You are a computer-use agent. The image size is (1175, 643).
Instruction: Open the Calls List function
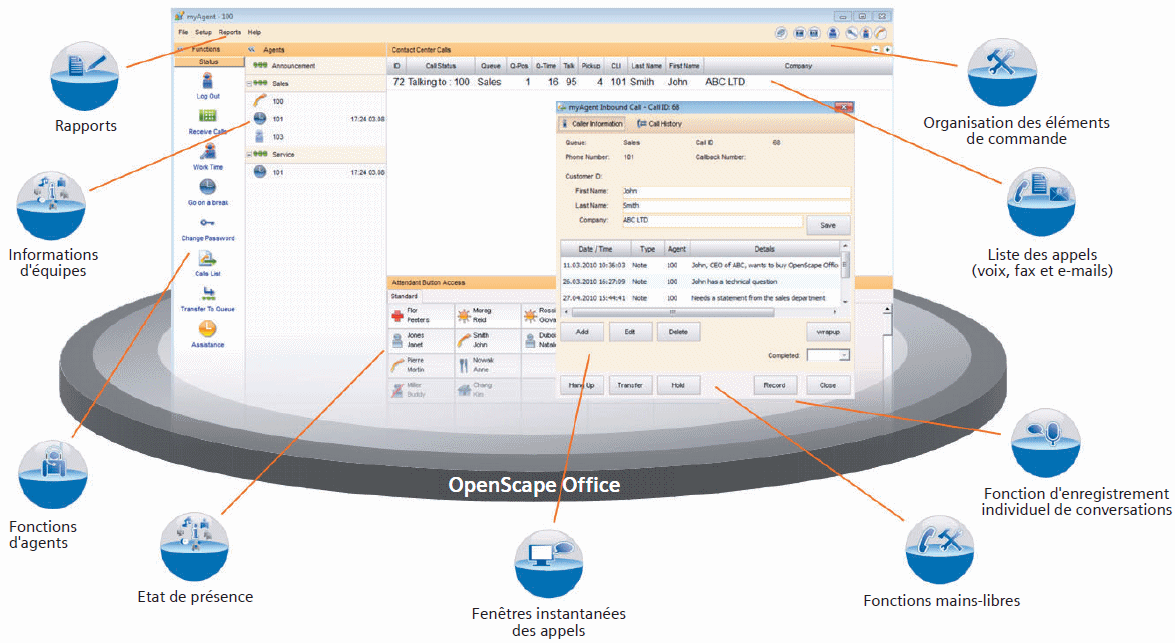coord(208,259)
